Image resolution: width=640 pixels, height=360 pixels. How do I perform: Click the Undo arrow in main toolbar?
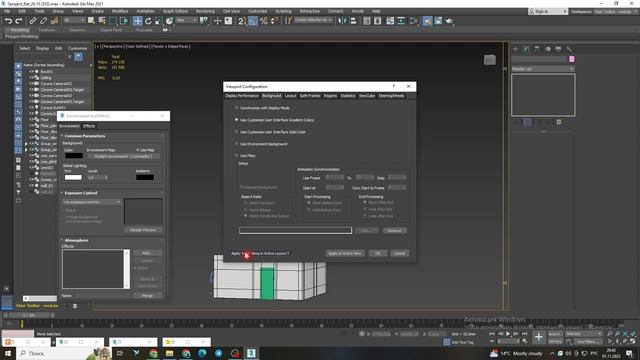coord(8,21)
